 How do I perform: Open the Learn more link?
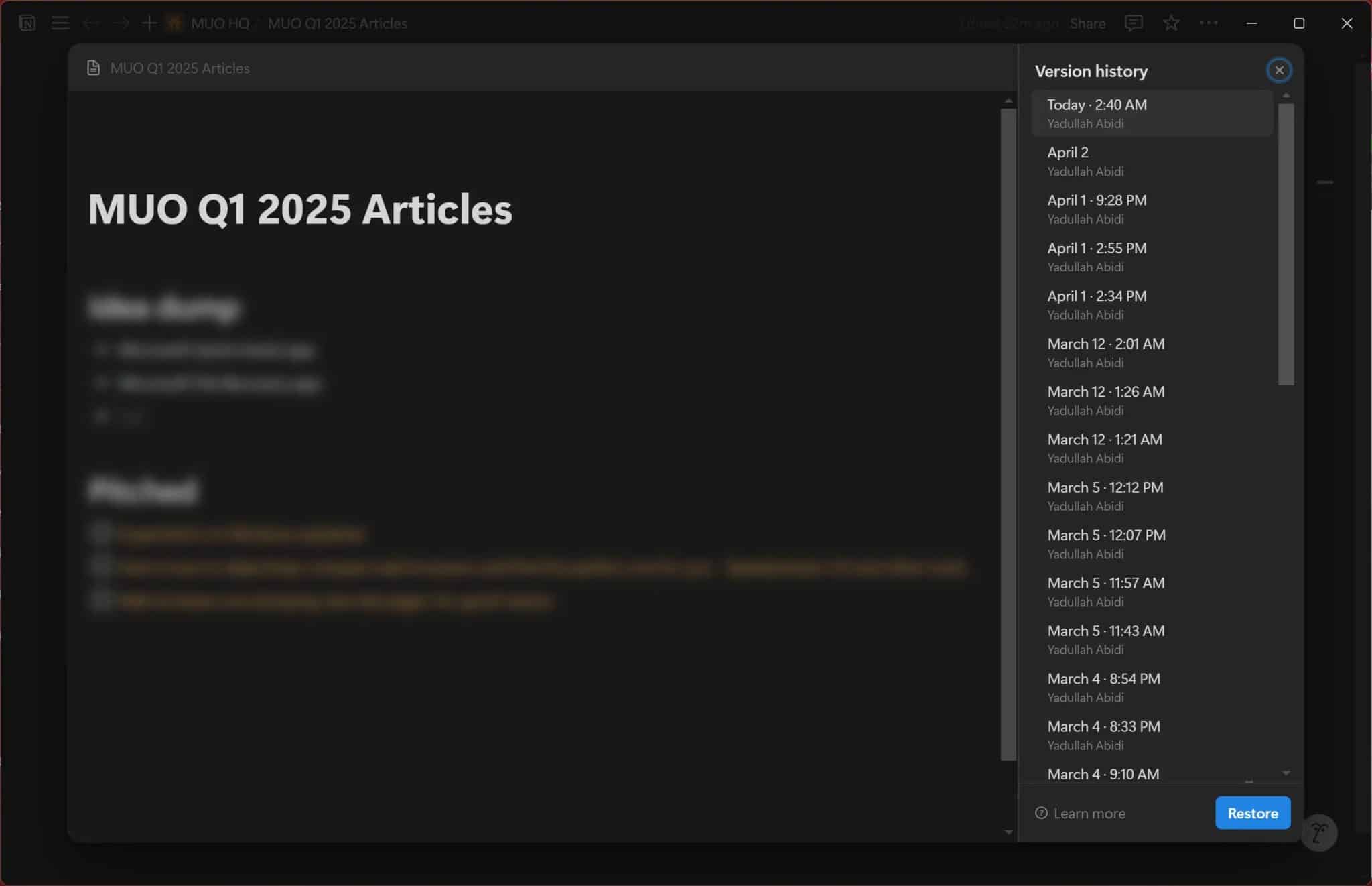(1080, 812)
